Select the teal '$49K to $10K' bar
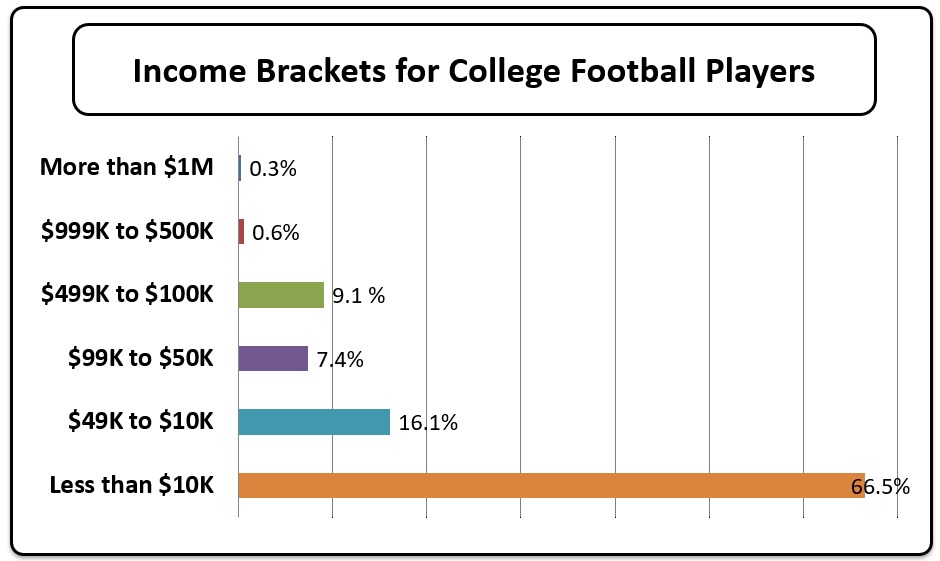Screen dimensions: 940x561 [x=314, y=422]
